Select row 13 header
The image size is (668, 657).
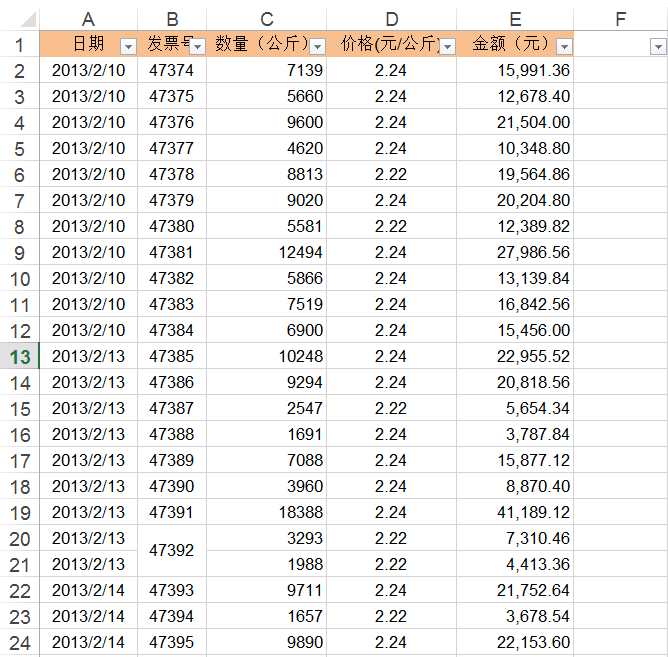[x=19, y=356]
